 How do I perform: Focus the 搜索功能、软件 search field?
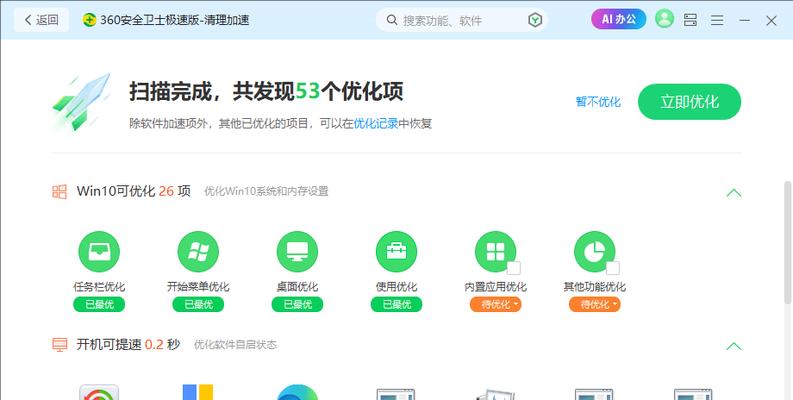pos(462,20)
